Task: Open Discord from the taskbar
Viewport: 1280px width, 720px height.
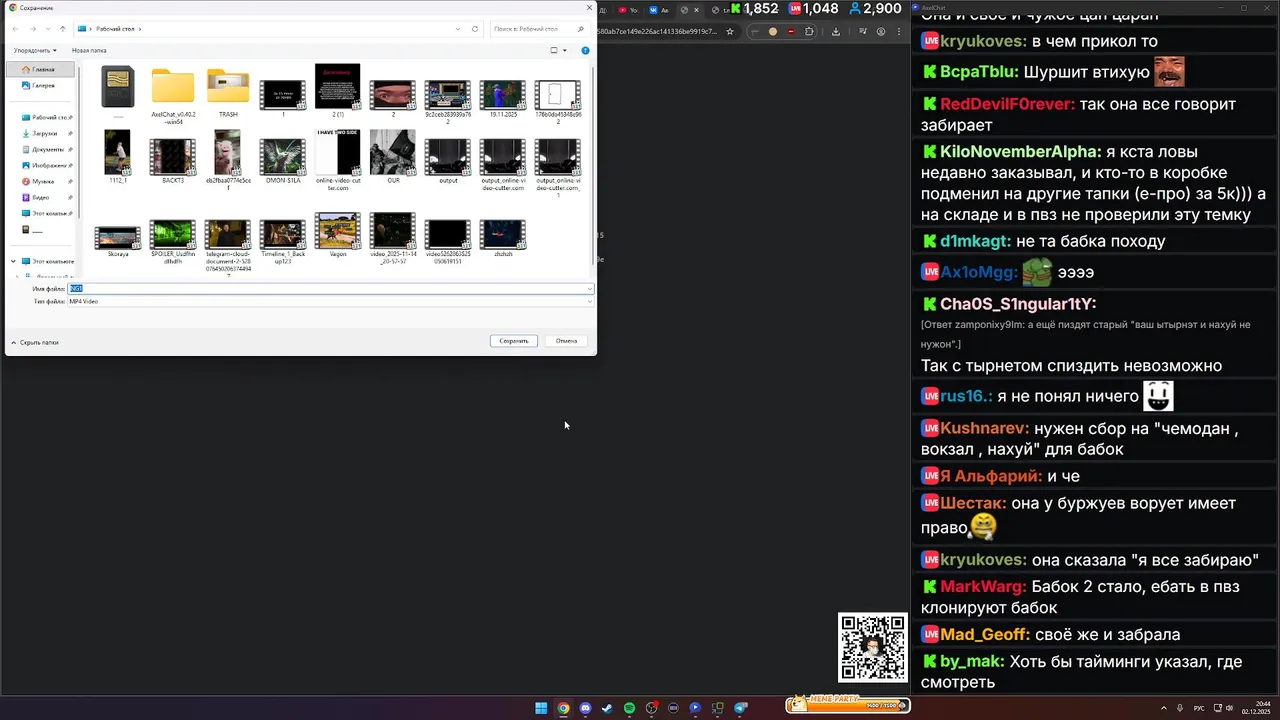Action: pyautogui.click(x=585, y=708)
